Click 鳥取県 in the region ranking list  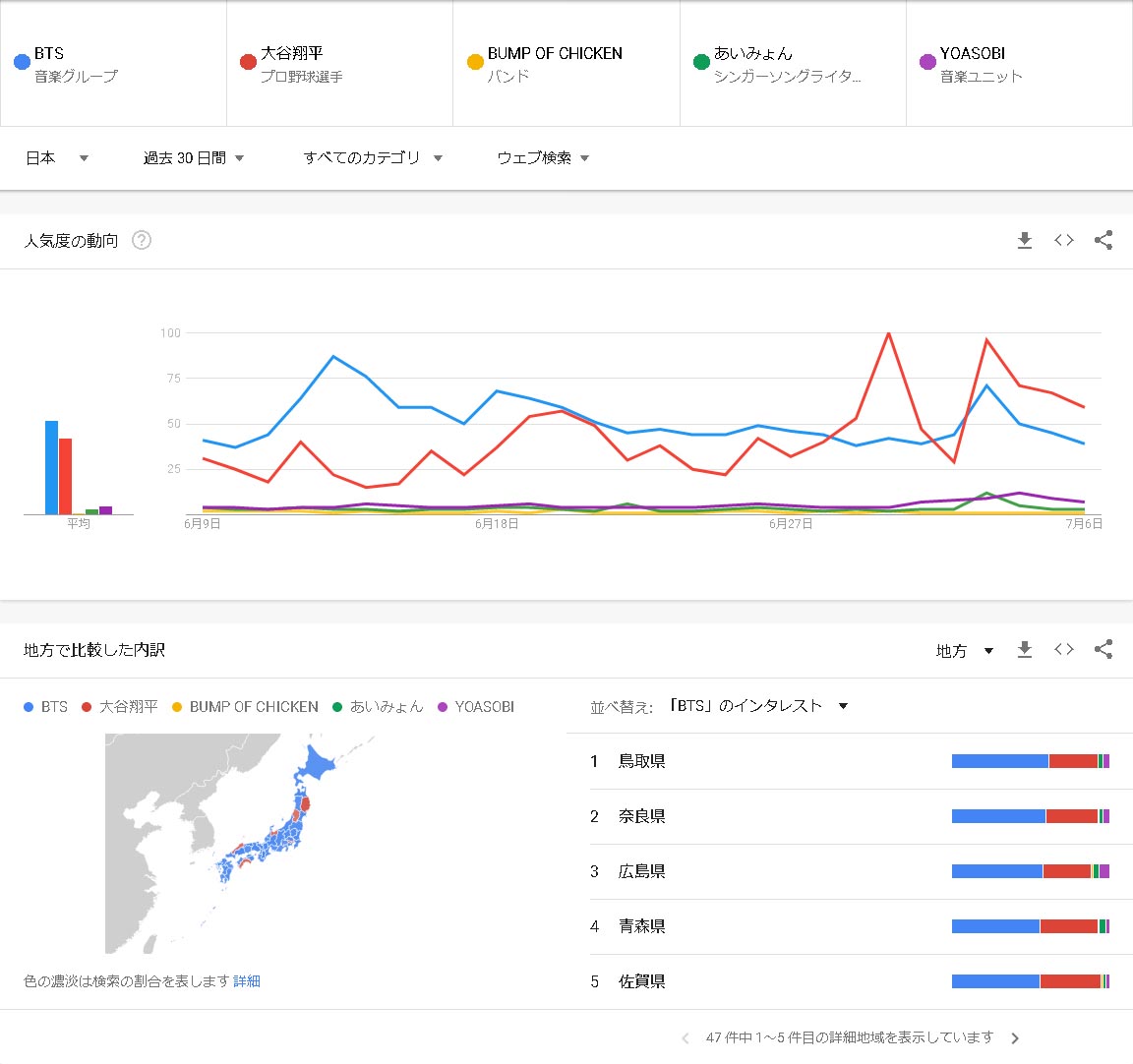pyautogui.click(x=642, y=761)
